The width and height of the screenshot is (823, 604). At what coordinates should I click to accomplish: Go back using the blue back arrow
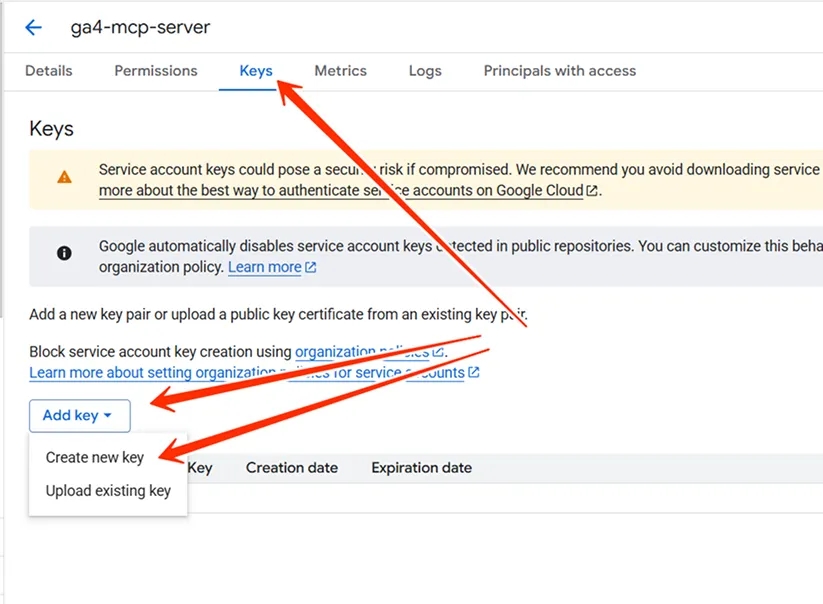[x=33, y=27]
